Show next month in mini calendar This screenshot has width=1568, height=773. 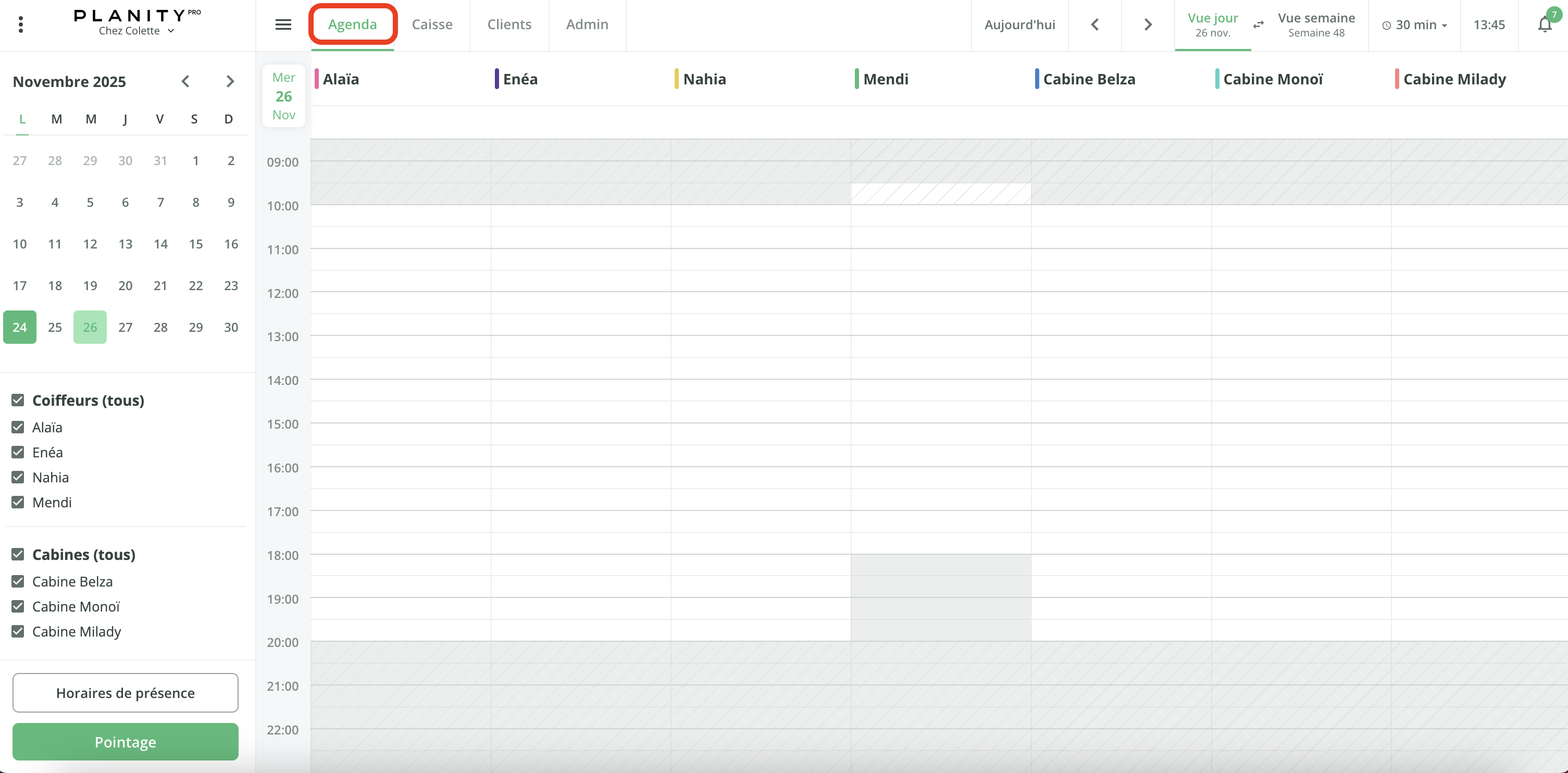(230, 81)
